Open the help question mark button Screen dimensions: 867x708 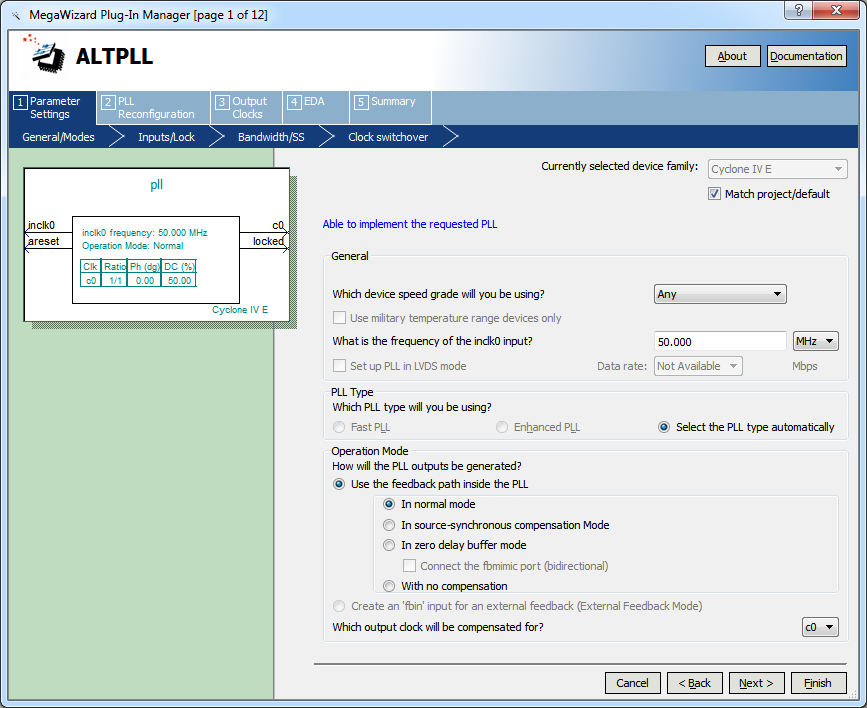coord(798,10)
